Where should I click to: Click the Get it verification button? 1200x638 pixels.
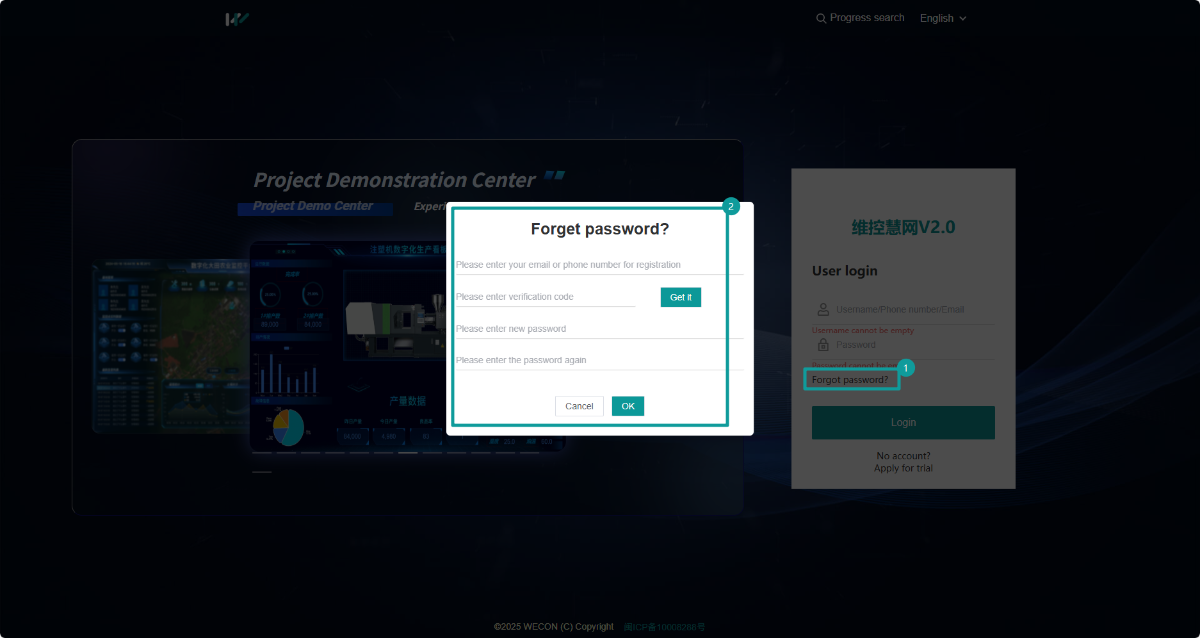(x=681, y=297)
